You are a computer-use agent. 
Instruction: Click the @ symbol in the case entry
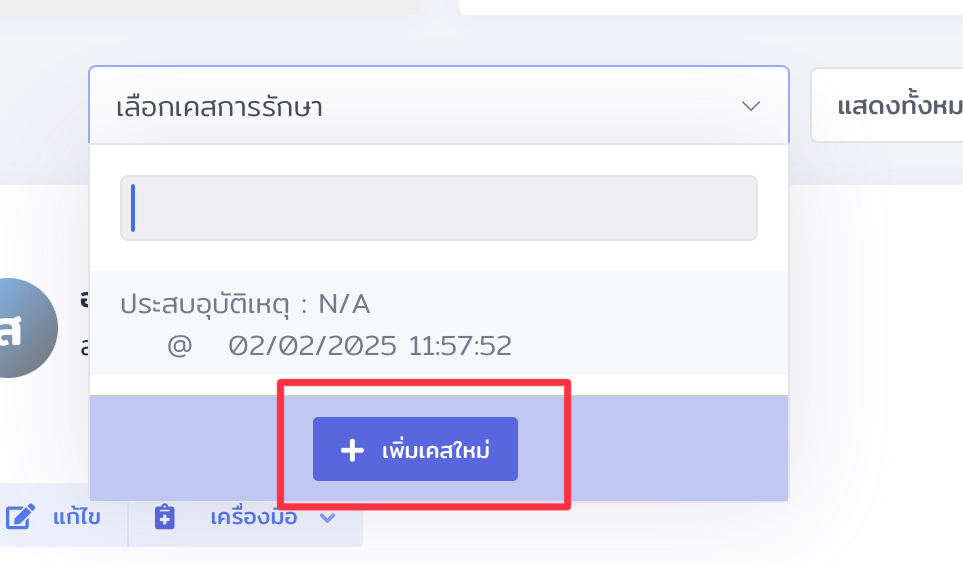179,347
